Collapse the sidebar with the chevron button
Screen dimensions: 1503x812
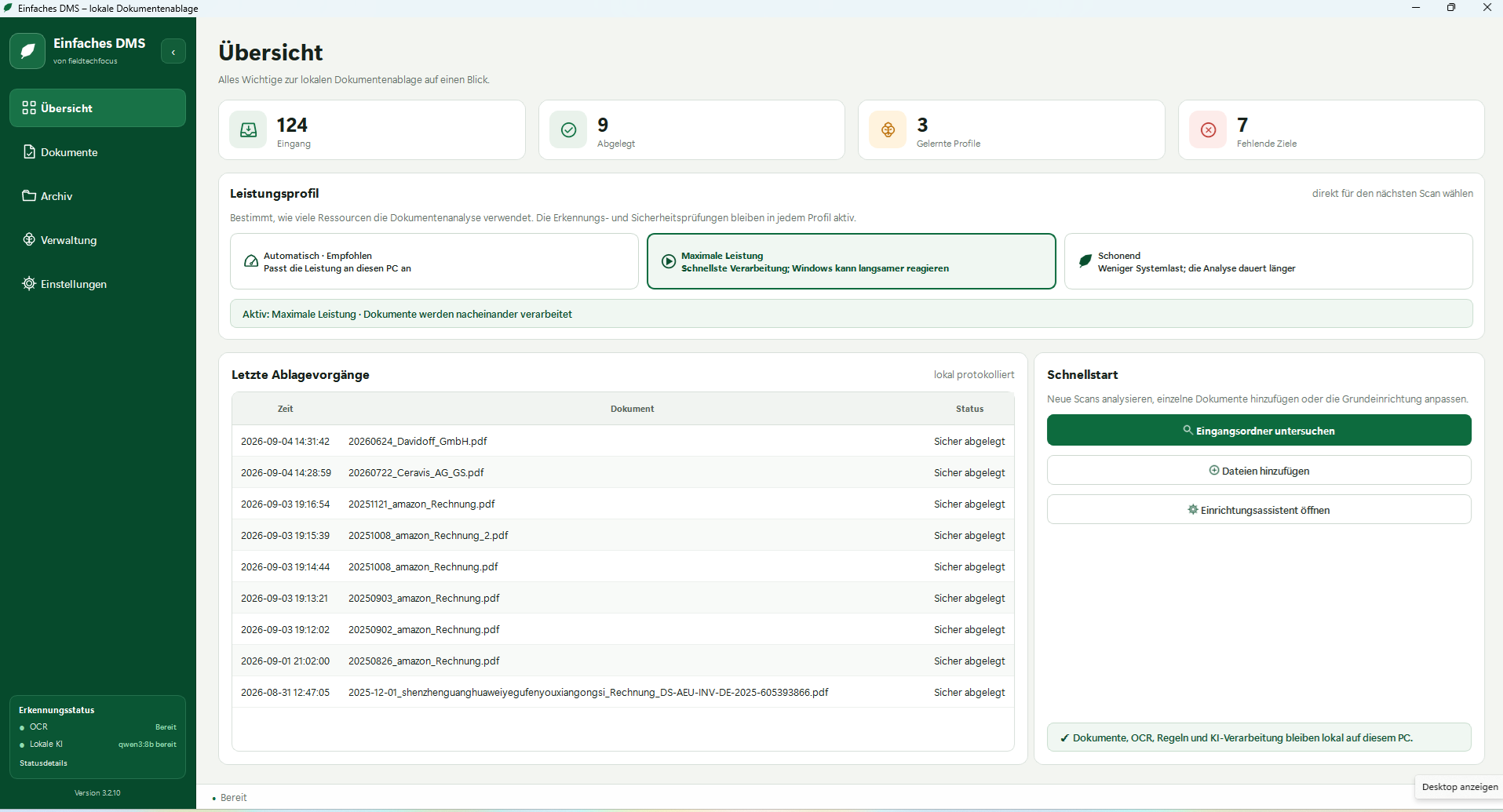click(173, 52)
